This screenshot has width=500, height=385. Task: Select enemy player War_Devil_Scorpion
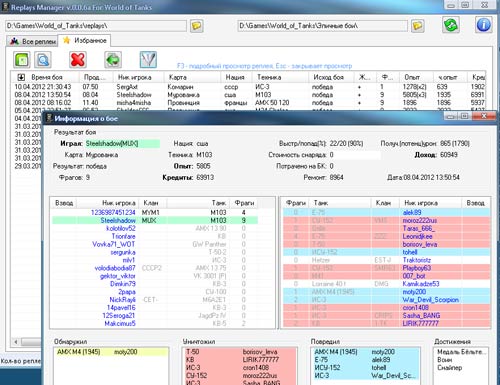pyautogui.click(x=386, y=300)
